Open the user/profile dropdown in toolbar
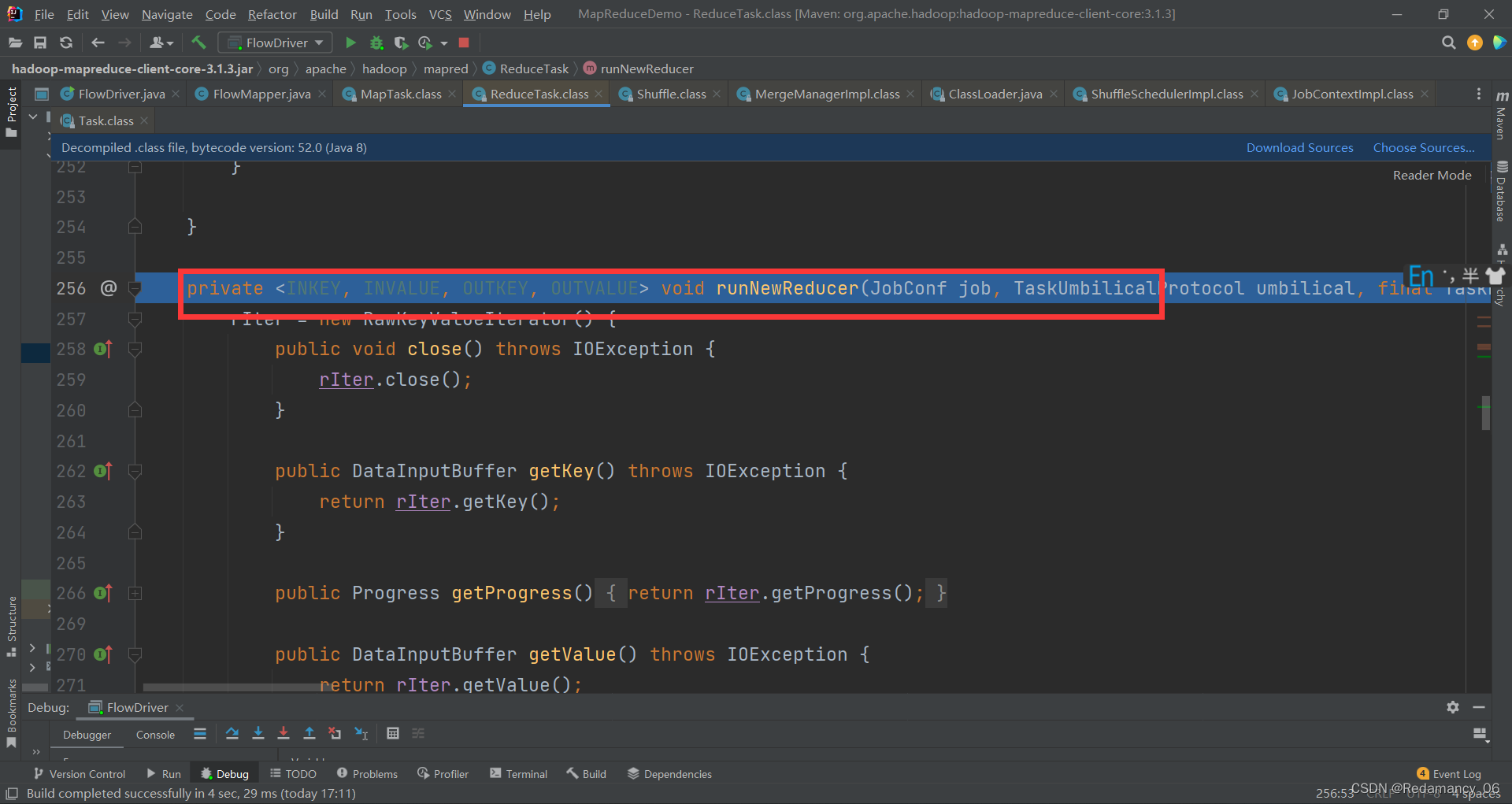Screen dimensions: 1512x804 [x=161, y=43]
